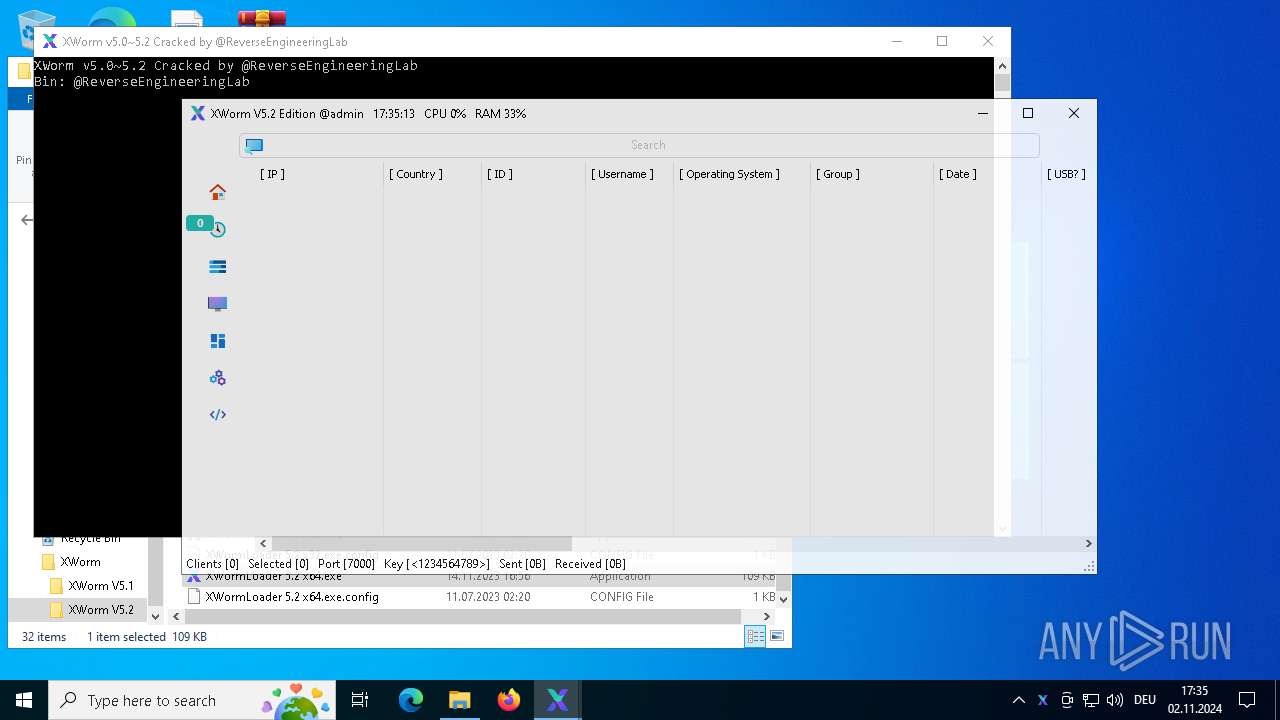
Task: Maximize the Cracked by console window
Action: click(x=941, y=41)
